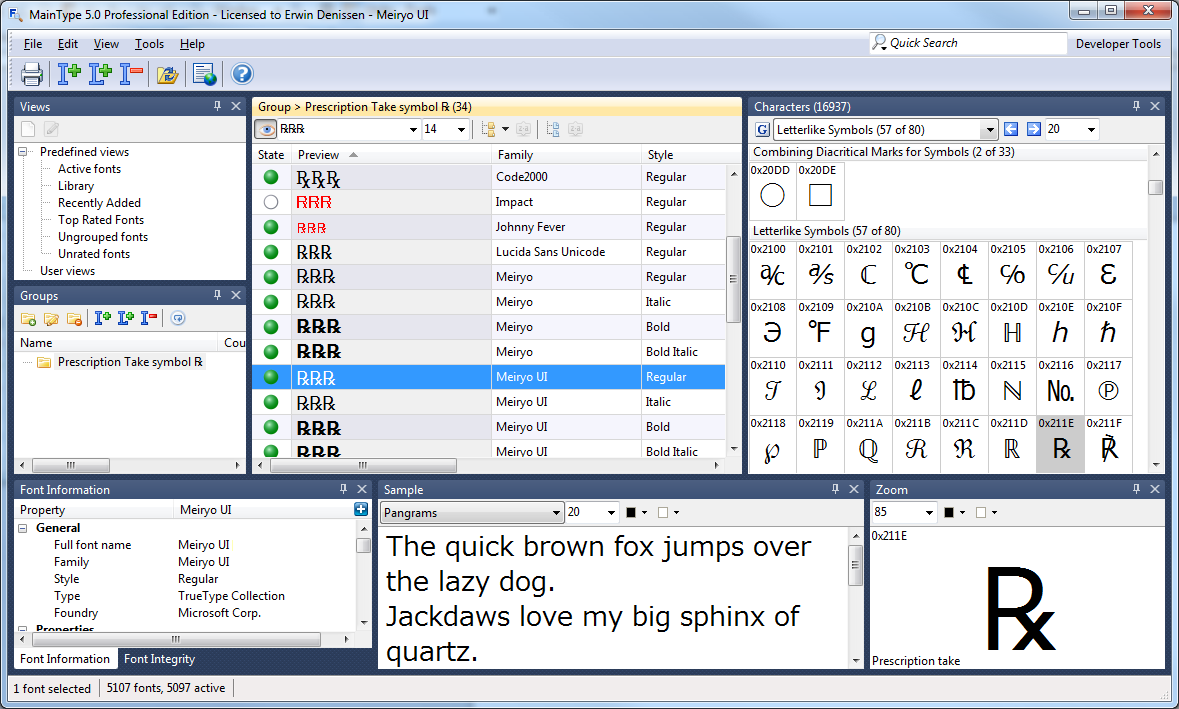Toggle the state circle for Code2000 font
The image size is (1179, 709).
[x=271, y=177]
